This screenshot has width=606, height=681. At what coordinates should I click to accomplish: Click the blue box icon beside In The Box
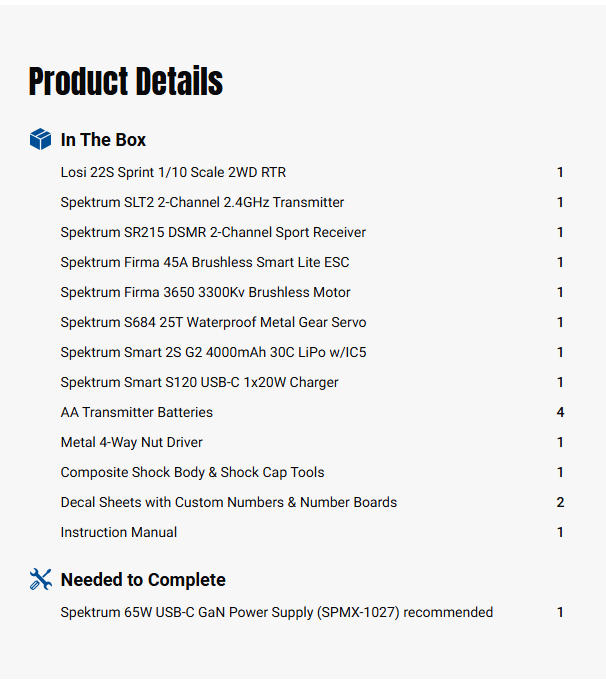point(40,139)
